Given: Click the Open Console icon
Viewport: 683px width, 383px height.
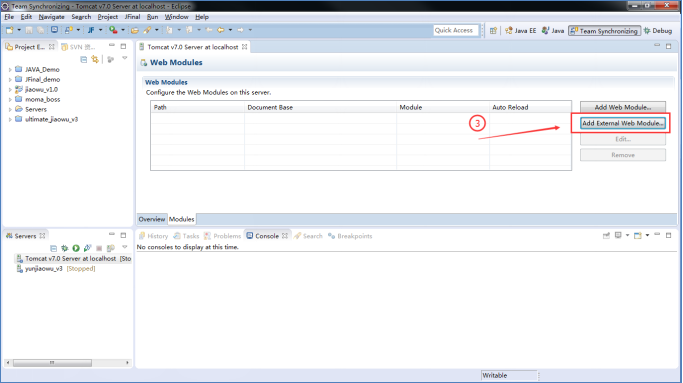Looking at the screenshot, I should [x=638, y=236].
